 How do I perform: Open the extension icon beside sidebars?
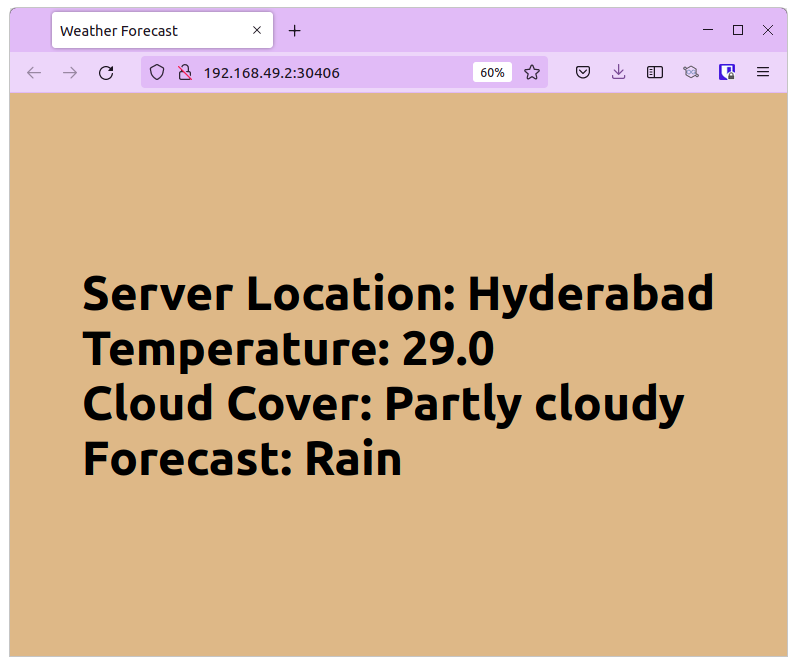[x=691, y=72]
